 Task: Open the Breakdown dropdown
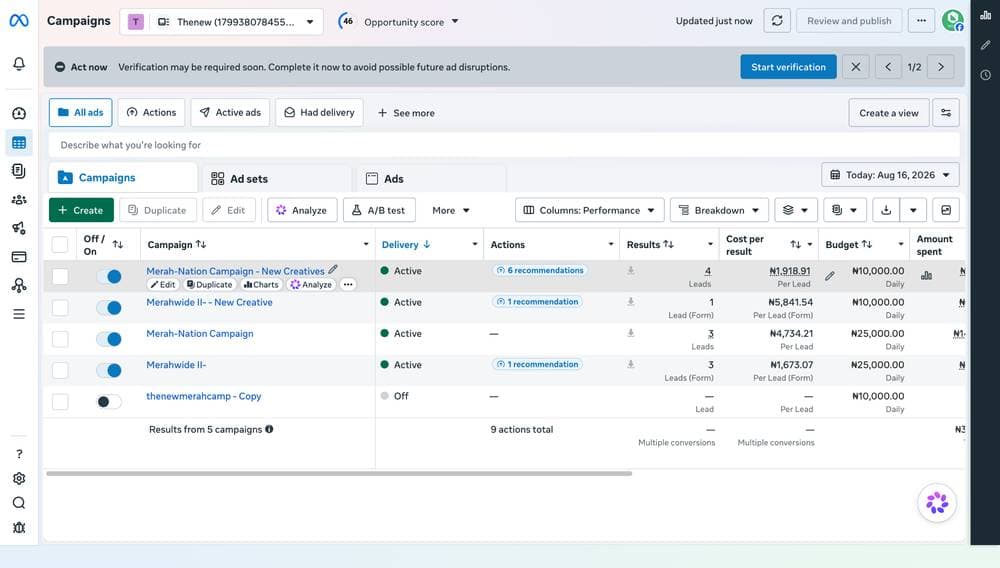pos(719,210)
